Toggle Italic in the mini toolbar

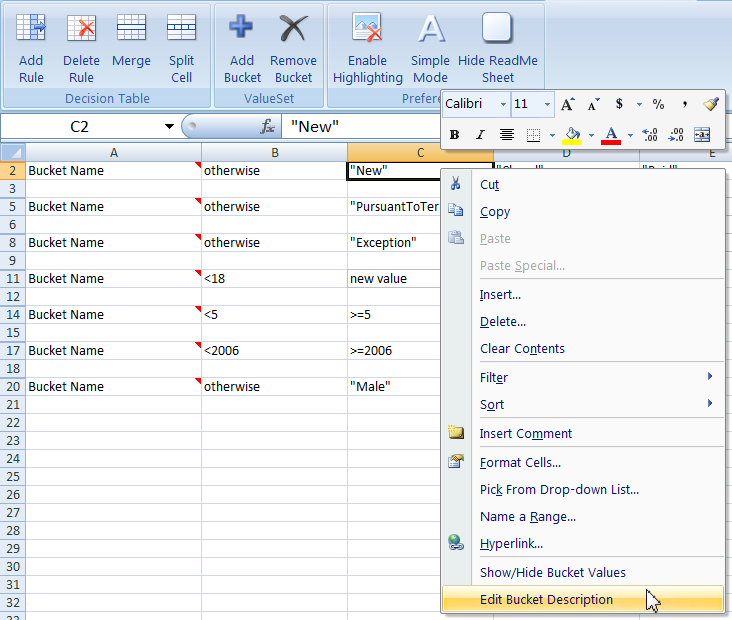[480, 135]
